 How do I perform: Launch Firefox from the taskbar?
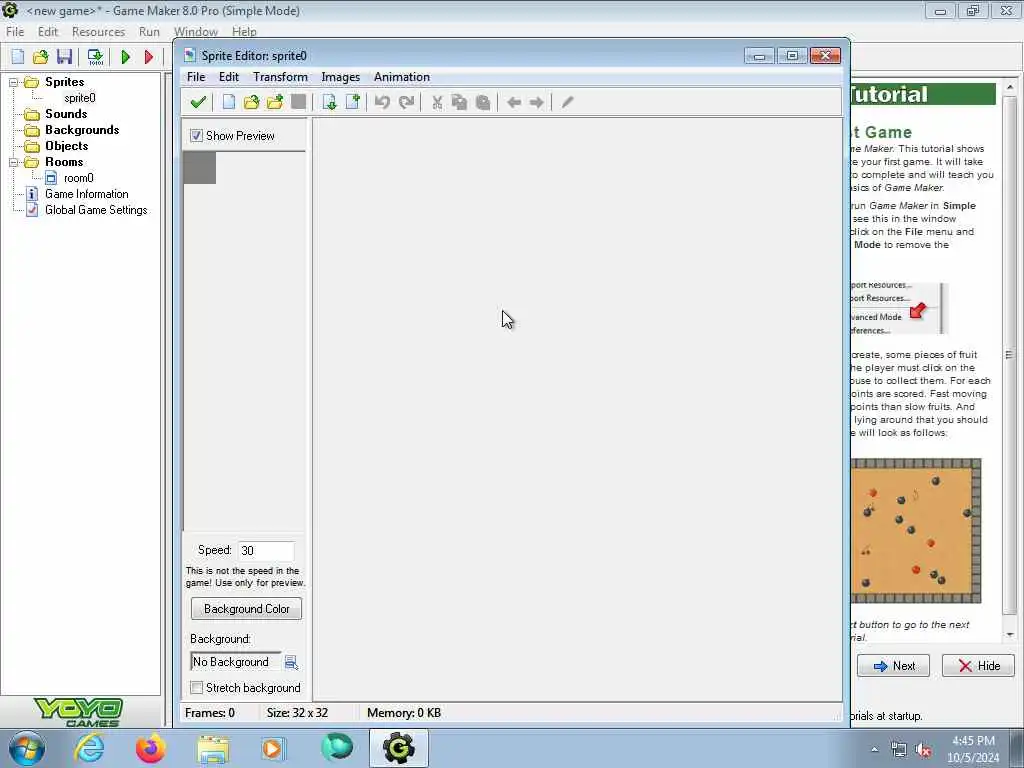point(151,748)
